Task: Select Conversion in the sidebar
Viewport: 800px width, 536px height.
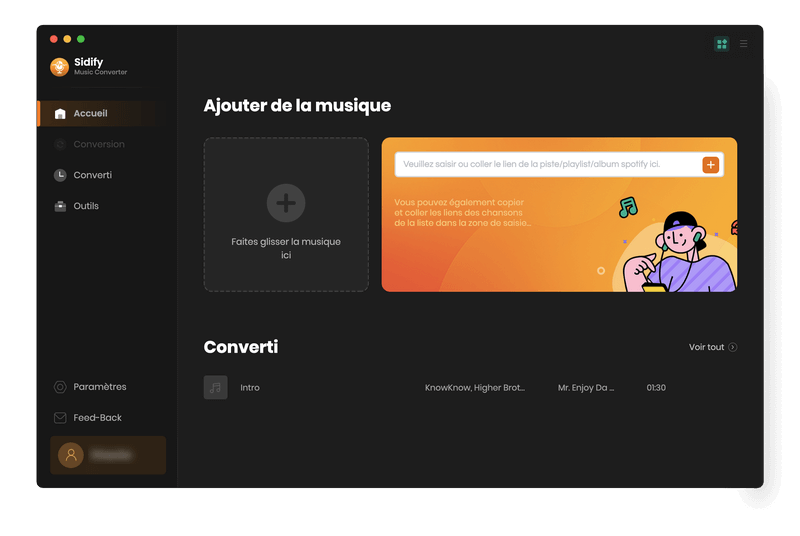Action: [98, 145]
